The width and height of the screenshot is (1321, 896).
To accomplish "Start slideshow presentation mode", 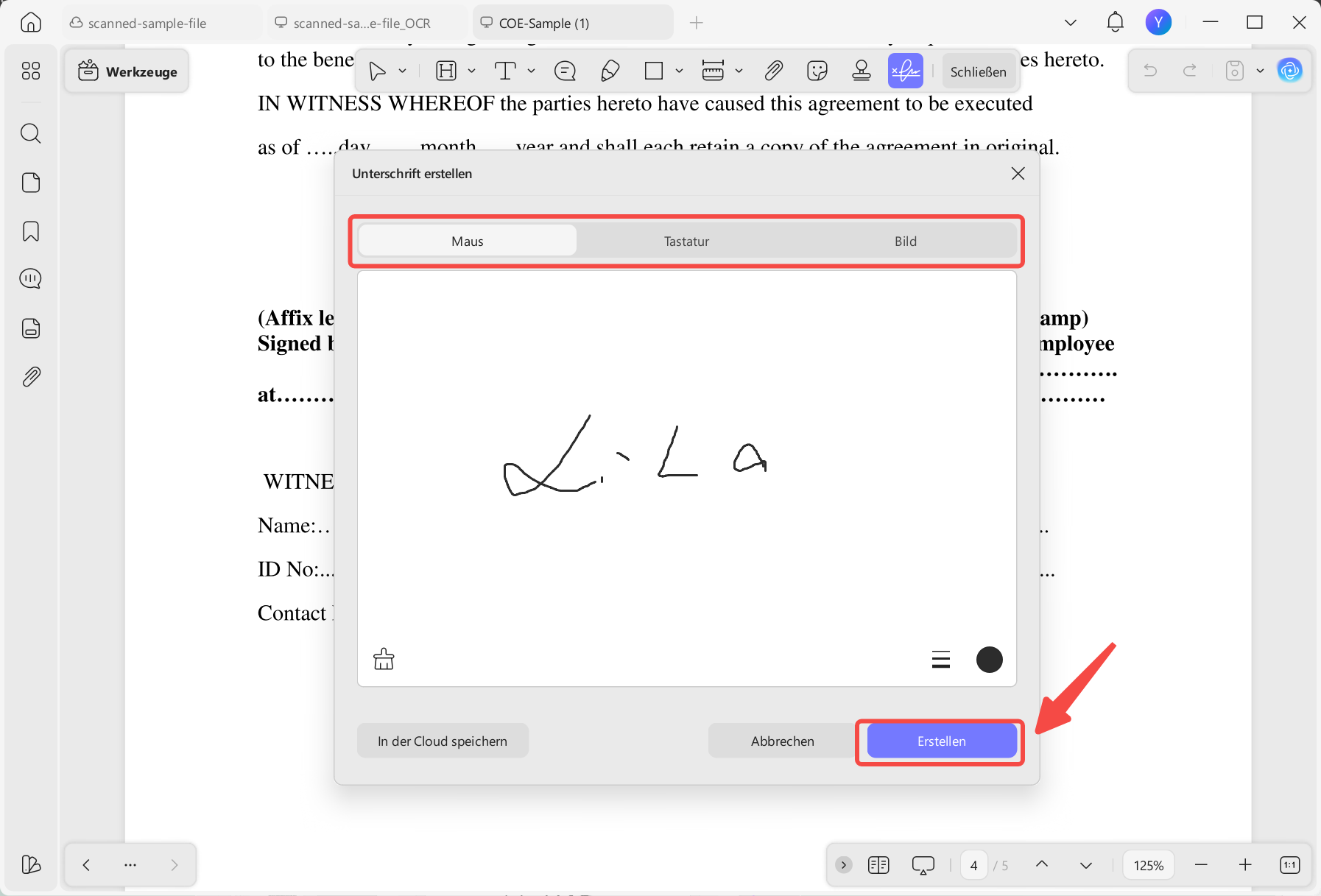I will click(923, 865).
